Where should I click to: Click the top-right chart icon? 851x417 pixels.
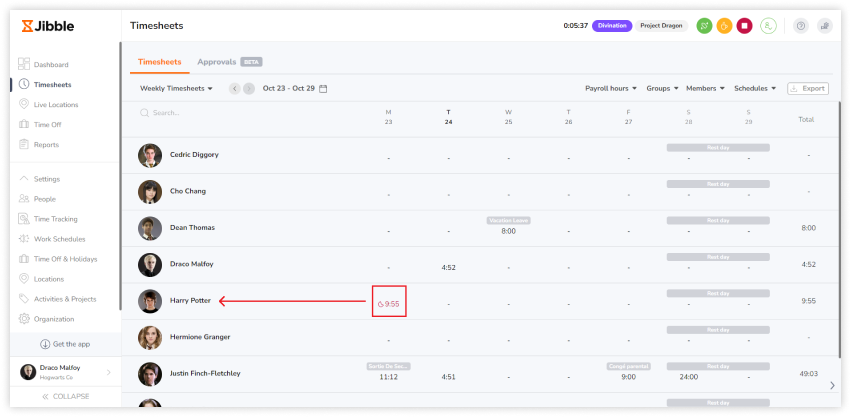[x=825, y=26]
